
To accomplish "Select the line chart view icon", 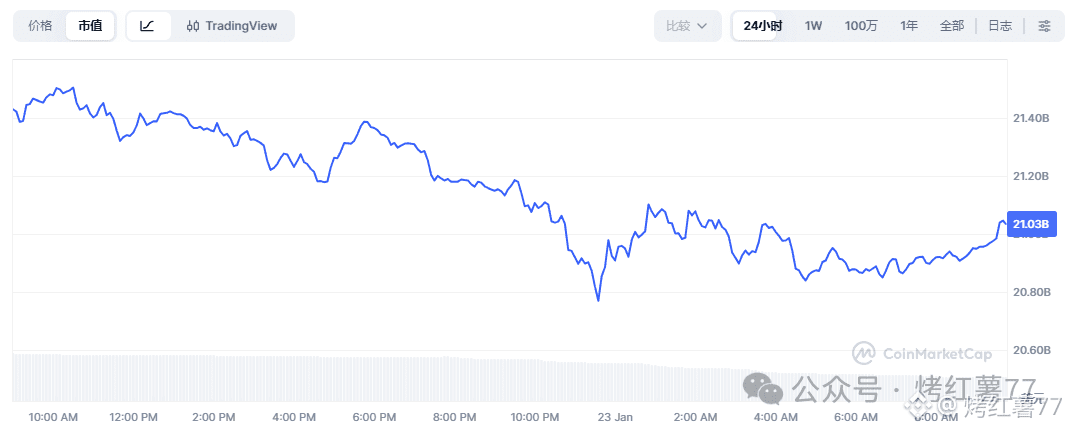I will [x=147, y=26].
